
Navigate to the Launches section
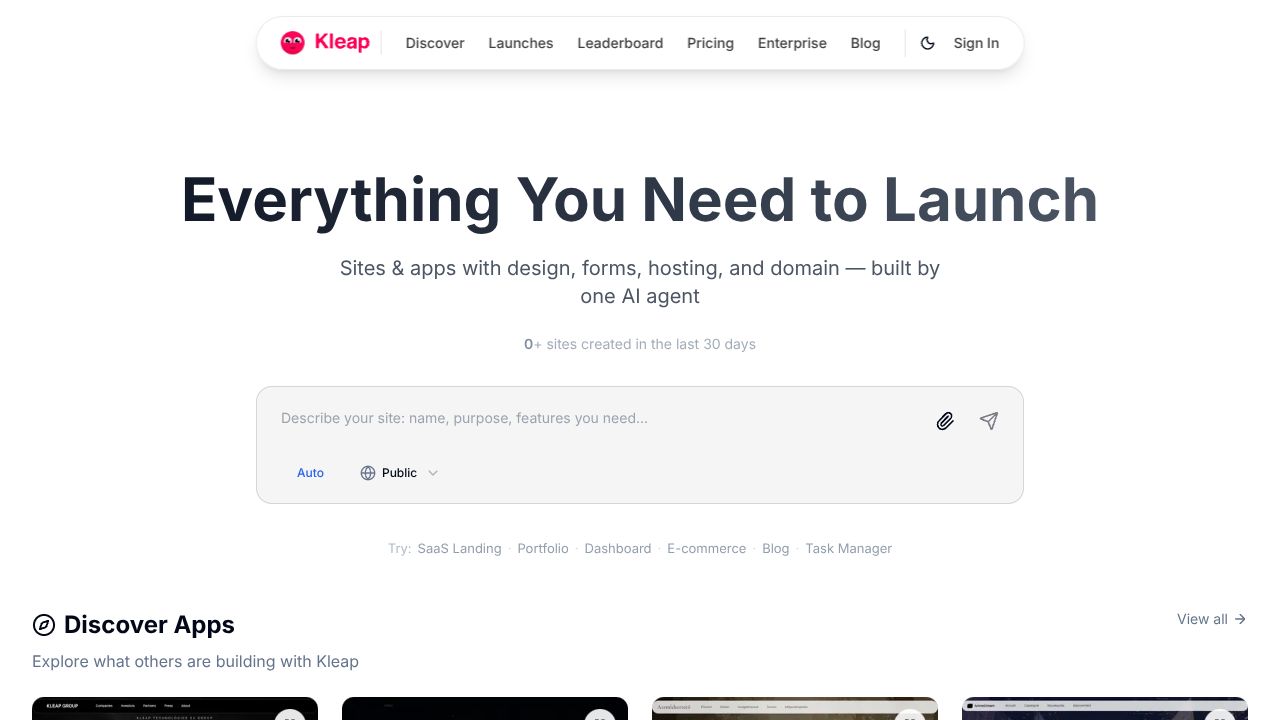520,43
